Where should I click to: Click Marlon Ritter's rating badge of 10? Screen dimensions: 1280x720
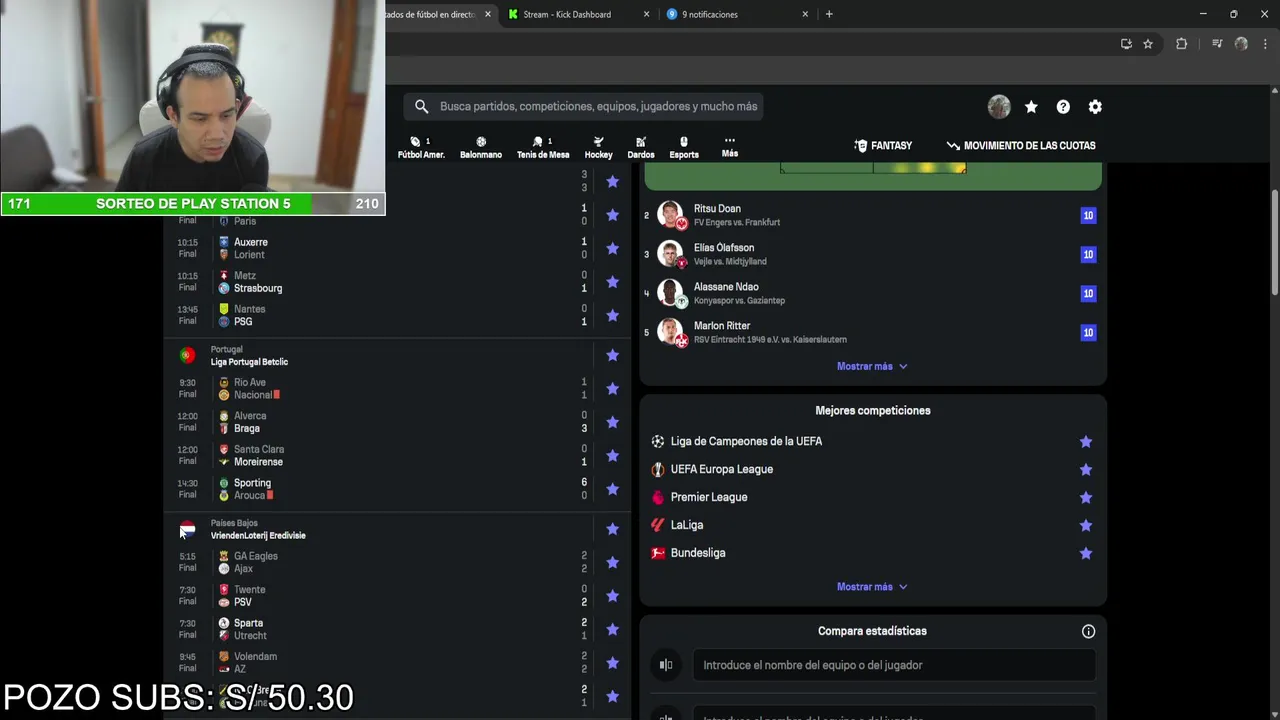coord(1088,332)
